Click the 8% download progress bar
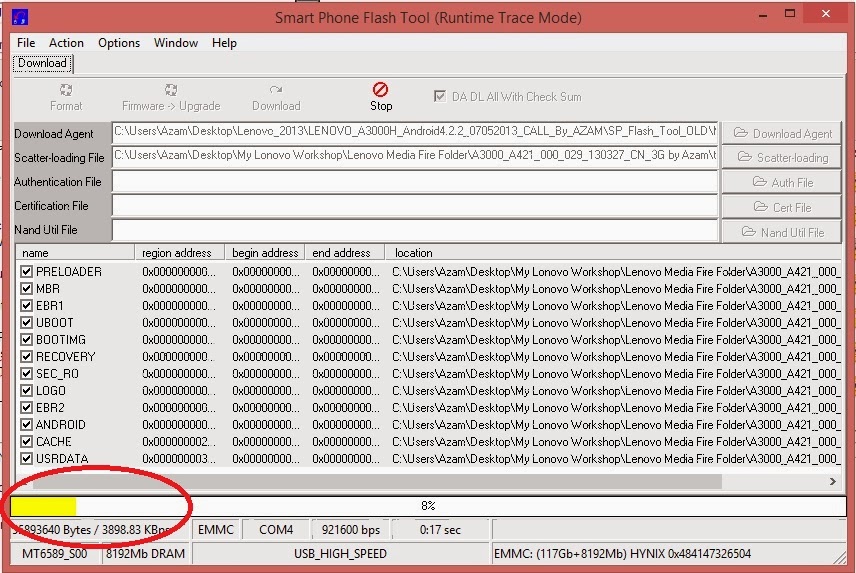Image resolution: width=856 pixels, height=573 pixels. coord(428,506)
